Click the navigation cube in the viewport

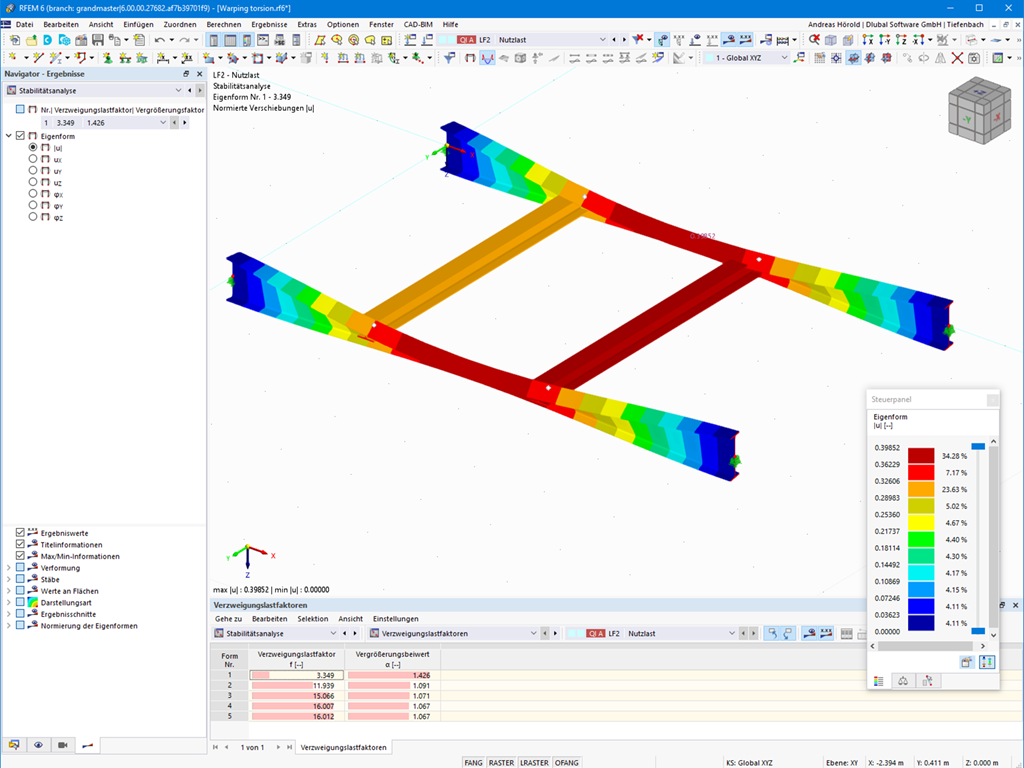tap(979, 110)
